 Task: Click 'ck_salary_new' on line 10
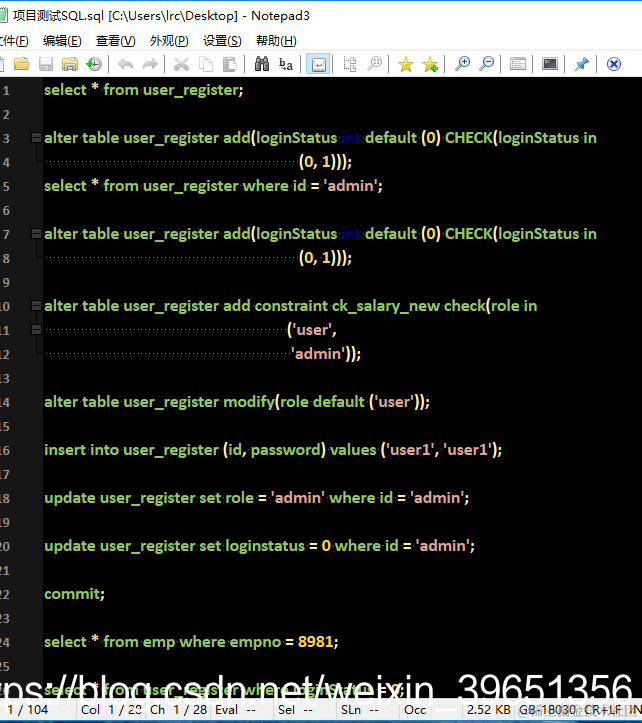pyautogui.click(x=386, y=306)
